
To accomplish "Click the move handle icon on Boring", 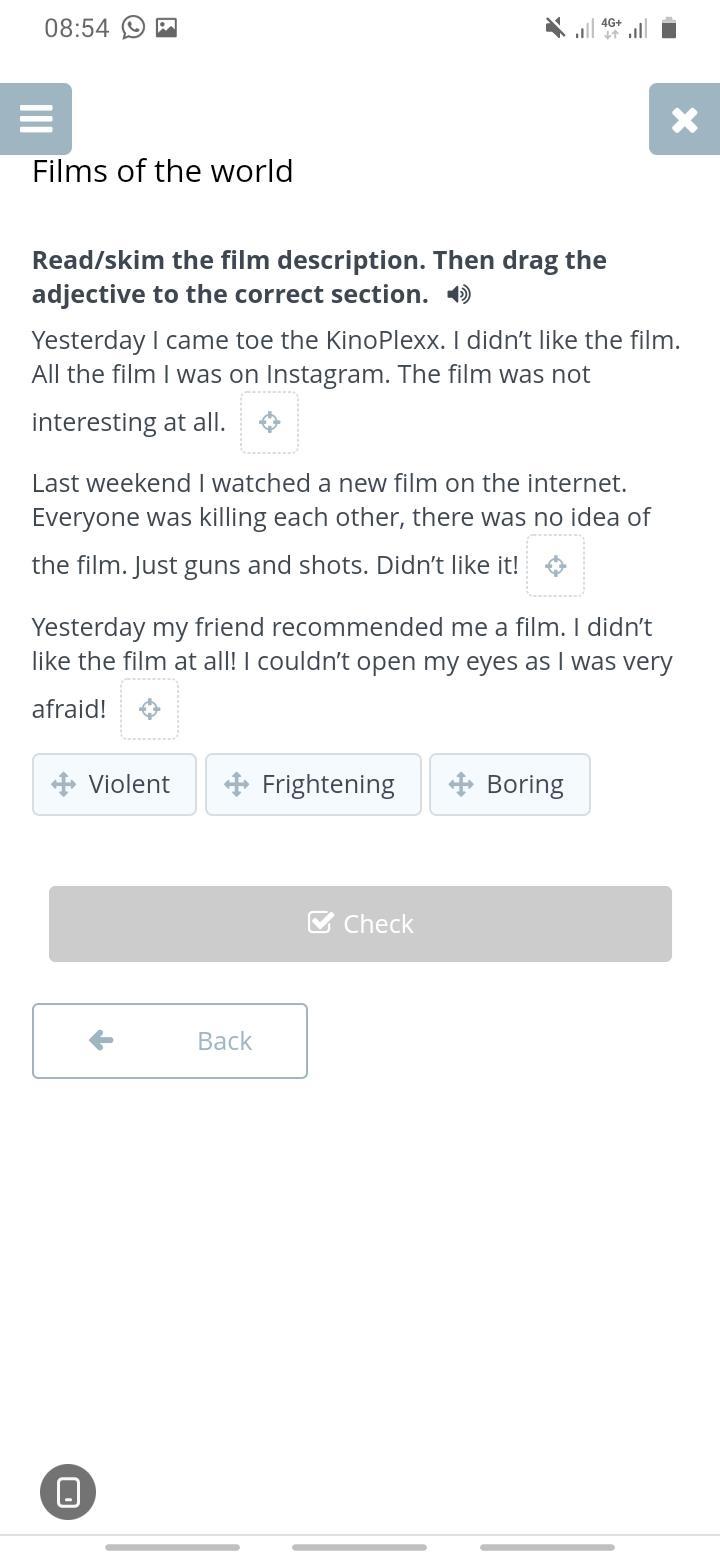I will (461, 784).
